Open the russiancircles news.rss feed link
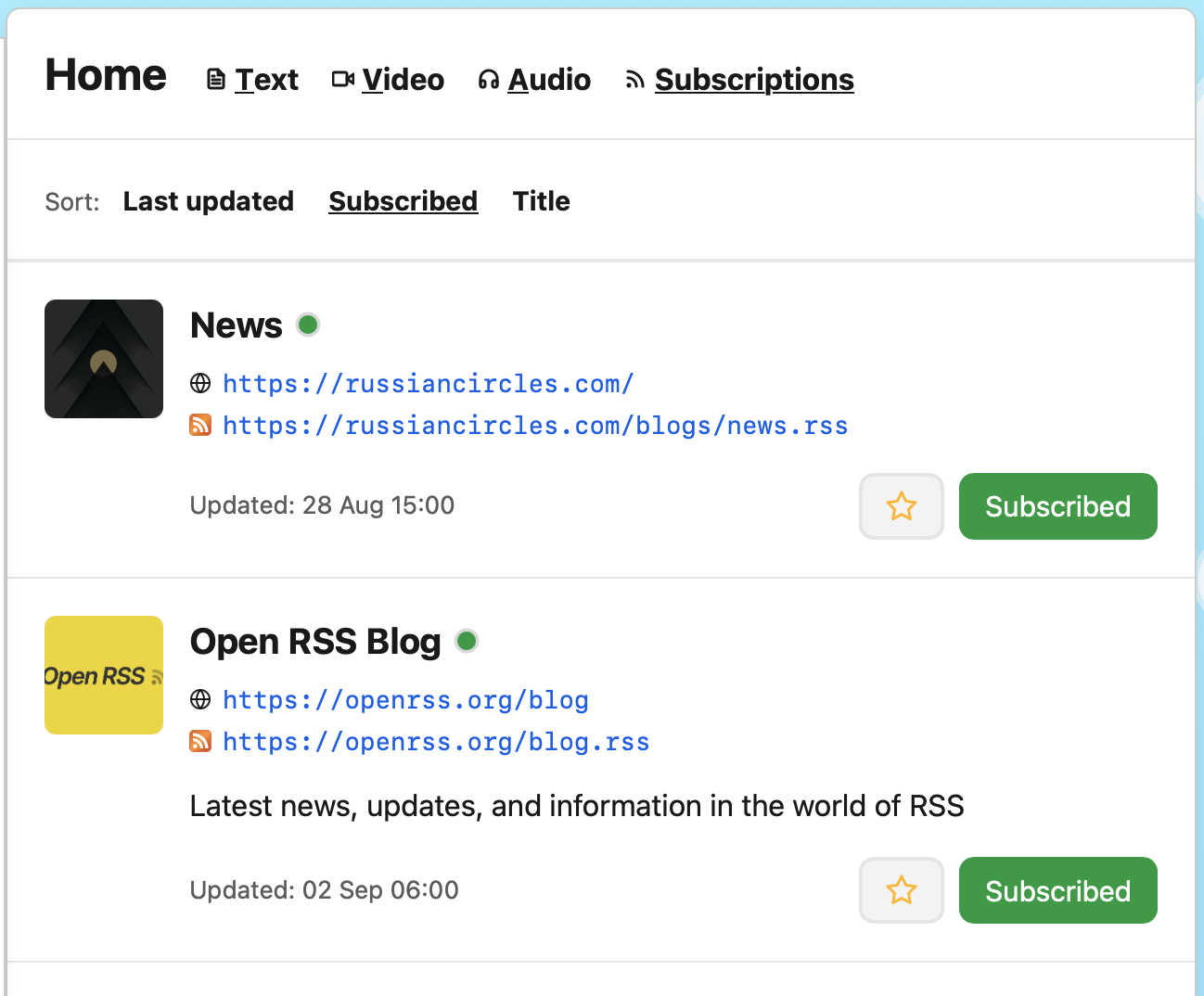 [535, 425]
